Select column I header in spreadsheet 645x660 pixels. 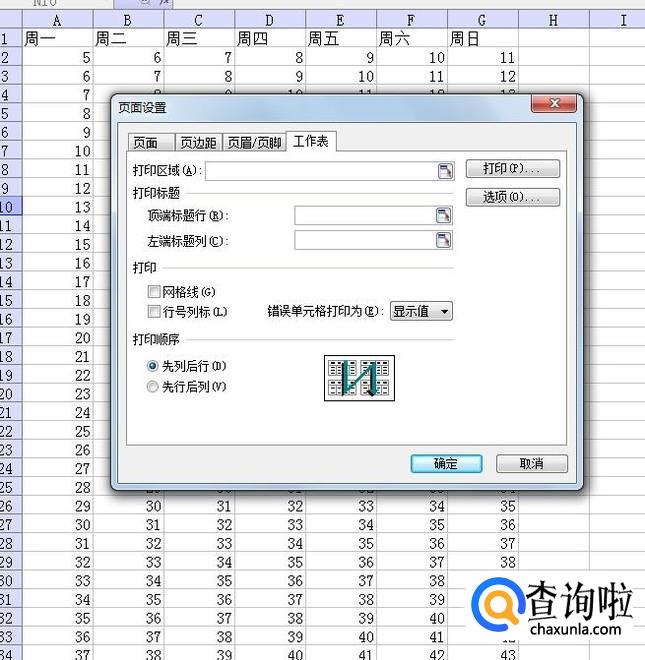pyautogui.click(x=617, y=20)
